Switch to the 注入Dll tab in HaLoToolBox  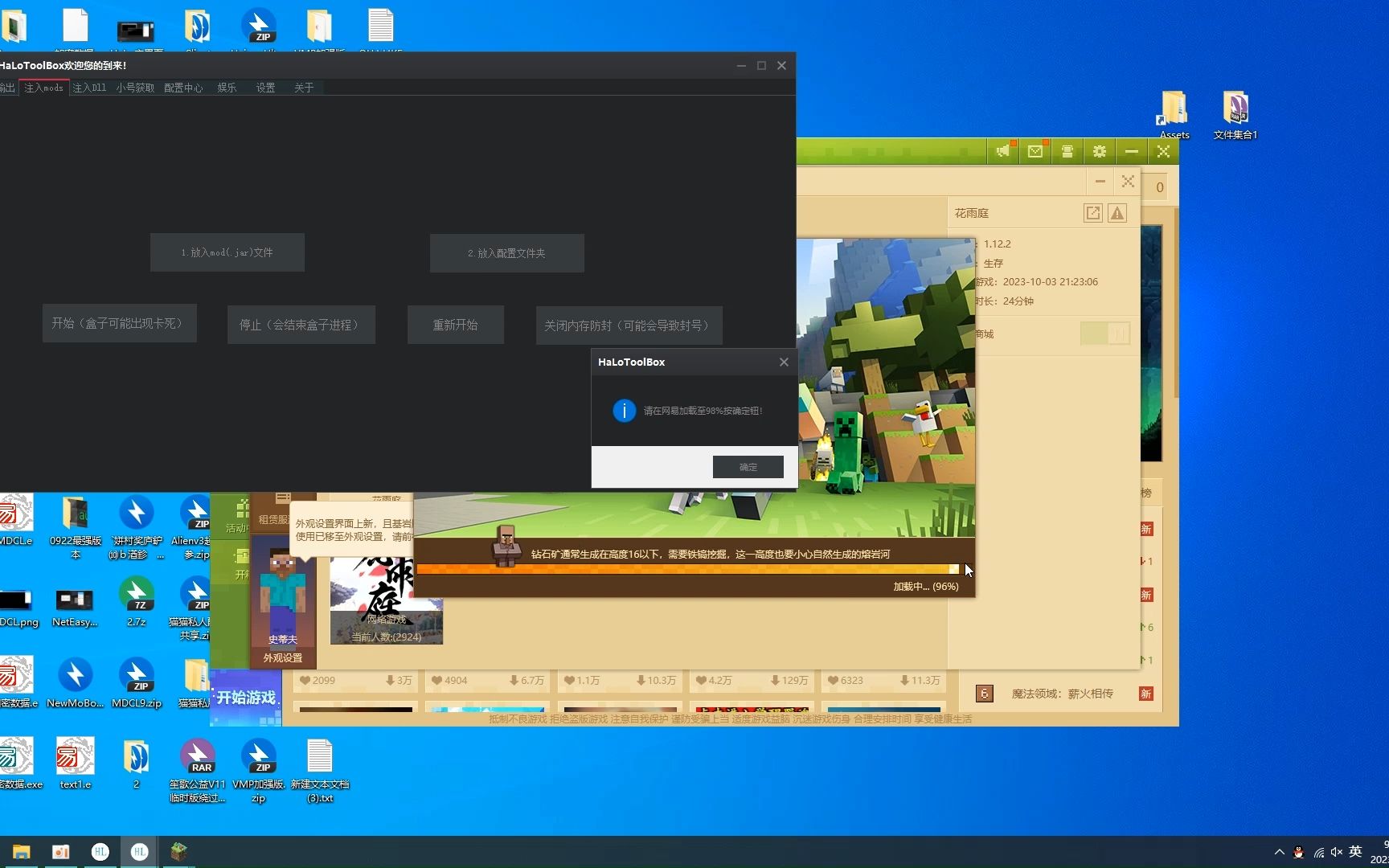coord(89,88)
